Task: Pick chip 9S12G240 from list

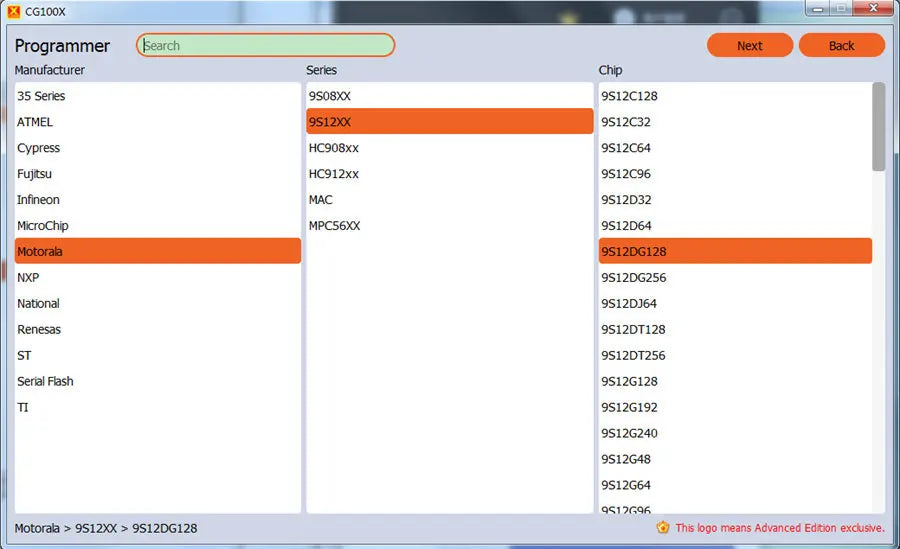Action: click(x=735, y=433)
